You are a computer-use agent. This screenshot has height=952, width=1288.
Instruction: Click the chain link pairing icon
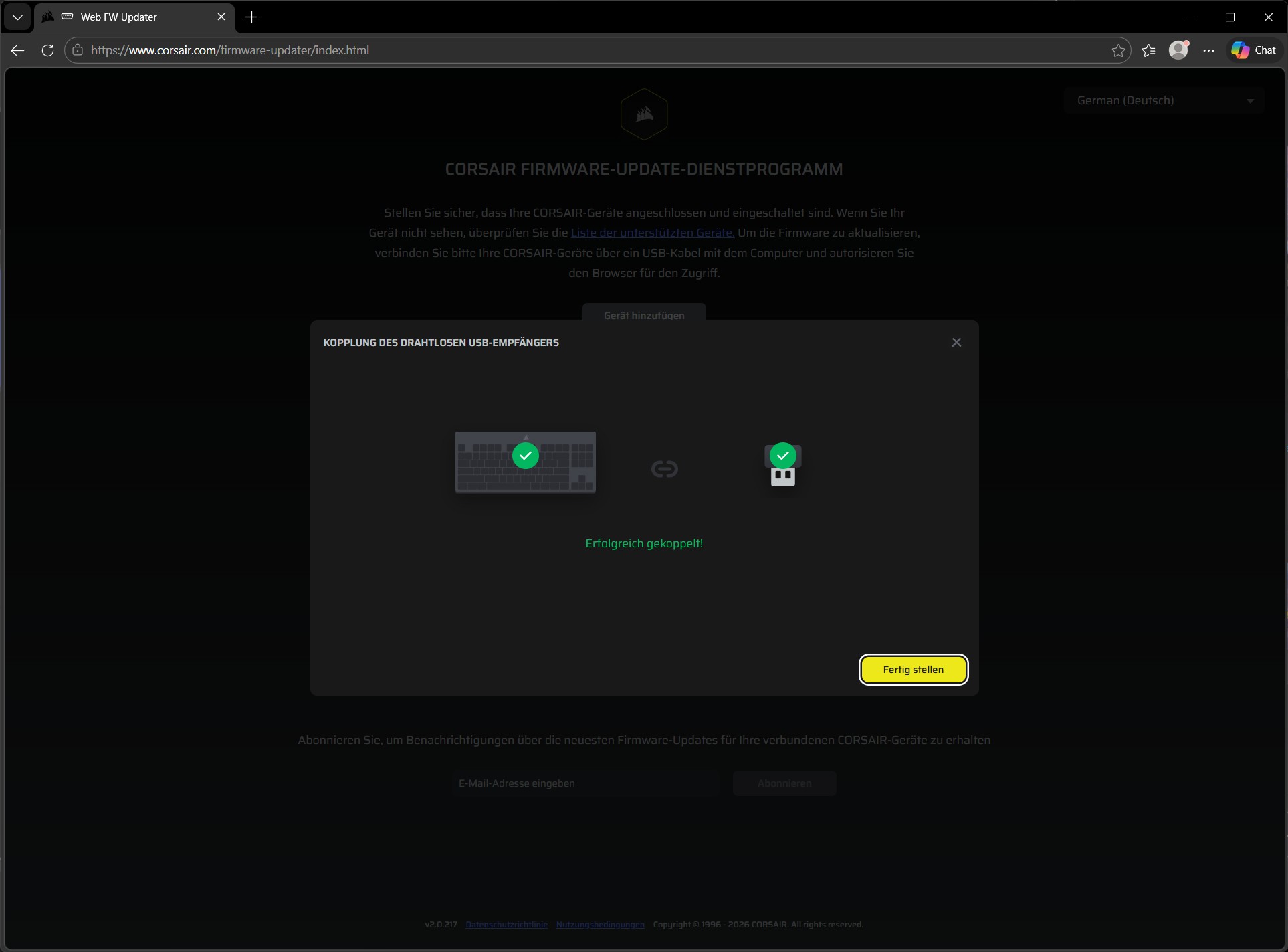pos(664,469)
